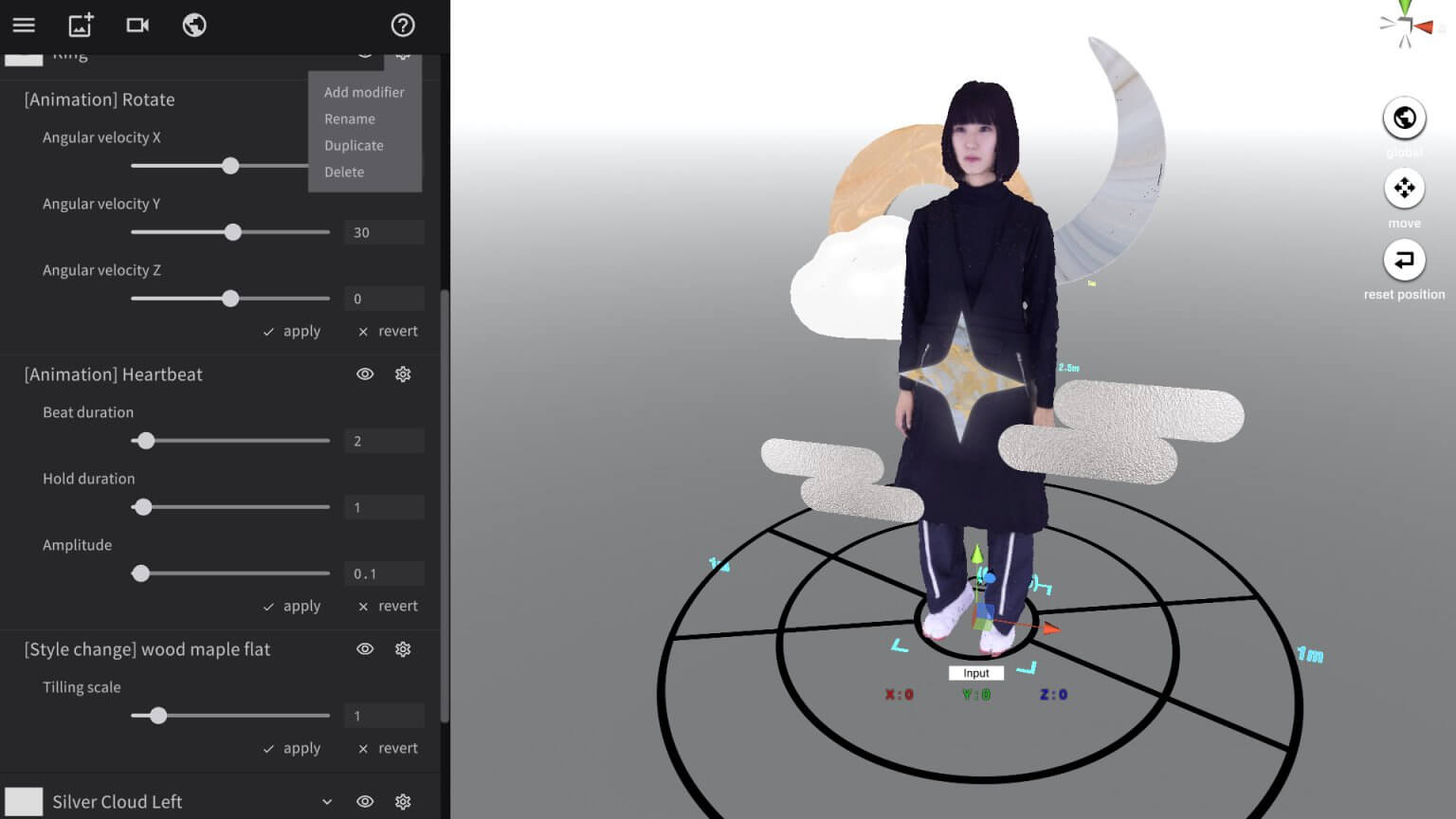1456x819 pixels.
Task: Open the hamburger menu
Action: (x=24, y=26)
